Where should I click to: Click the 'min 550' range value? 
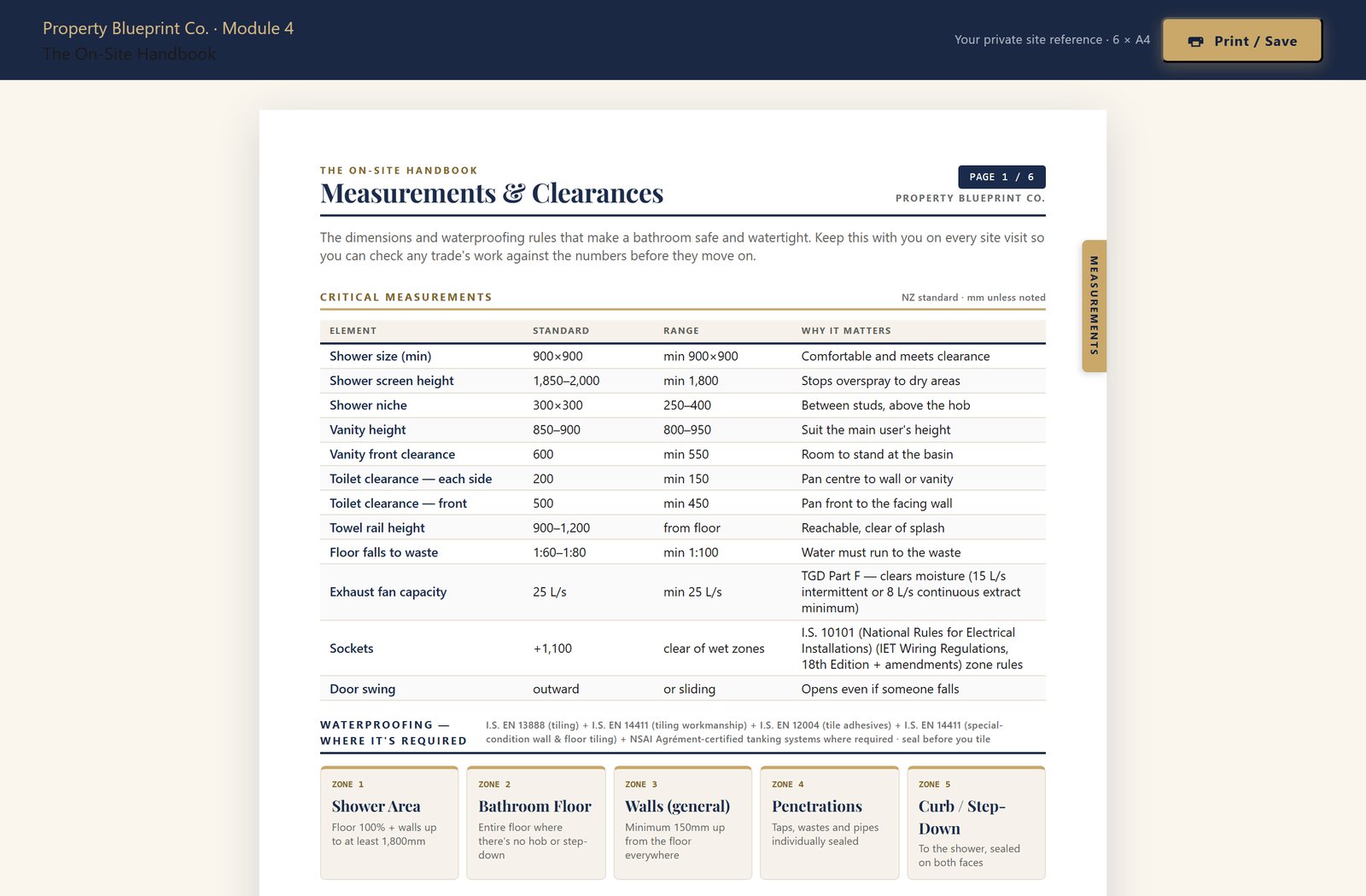click(x=686, y=455)
